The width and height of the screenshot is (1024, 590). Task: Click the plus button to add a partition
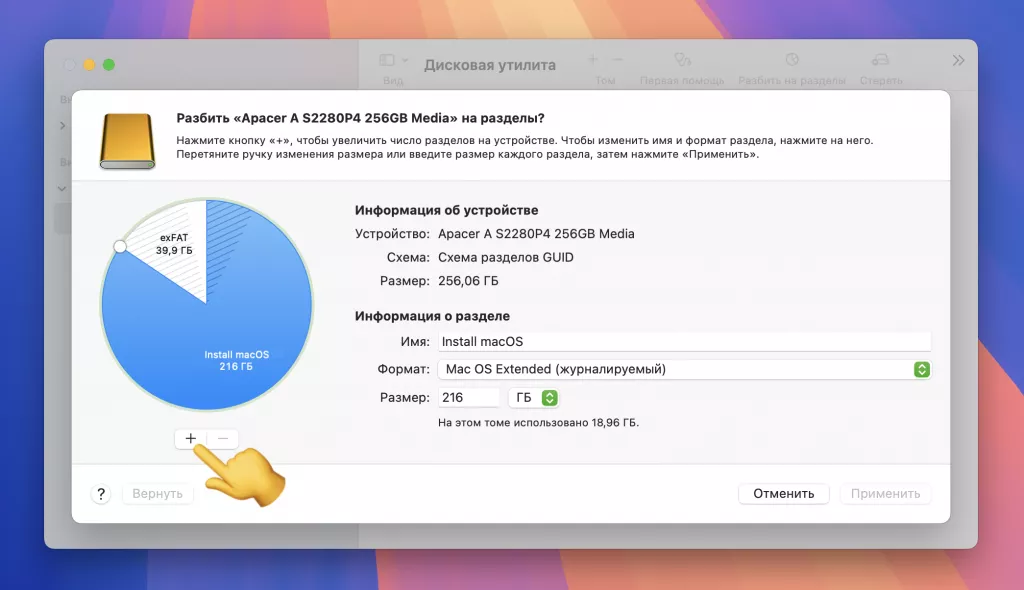click(x=190, y=439)
